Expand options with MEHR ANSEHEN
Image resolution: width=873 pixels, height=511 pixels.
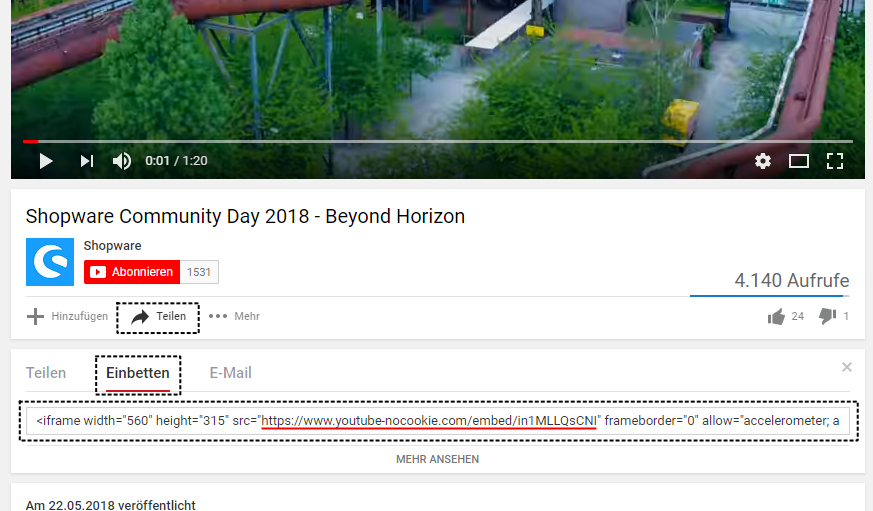pos(438,459)
